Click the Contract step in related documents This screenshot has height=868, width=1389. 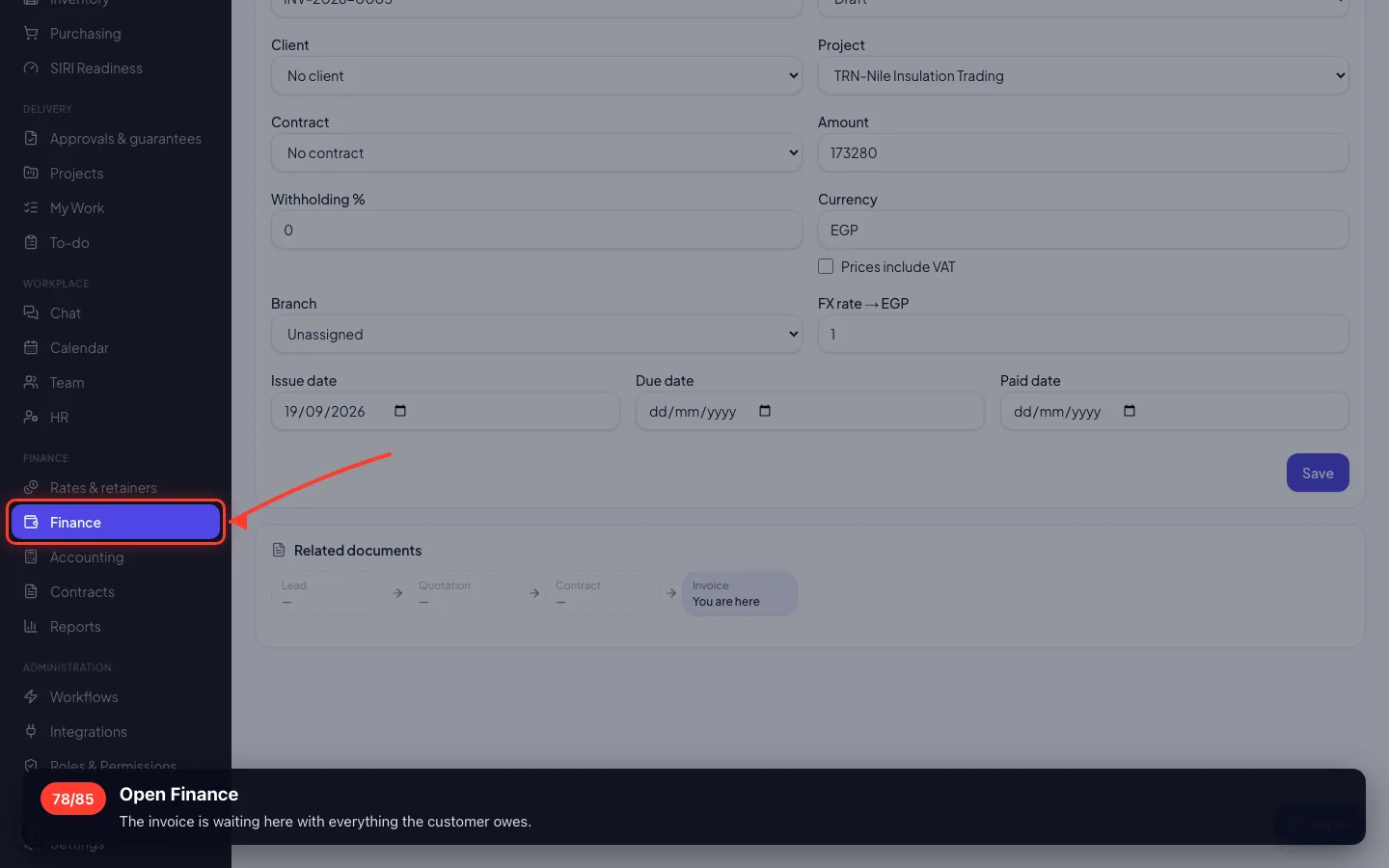pos(603,593)
